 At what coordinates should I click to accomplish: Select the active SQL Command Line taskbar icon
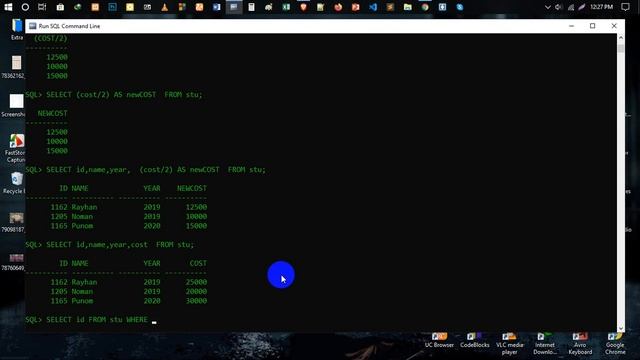coord(234,7)
